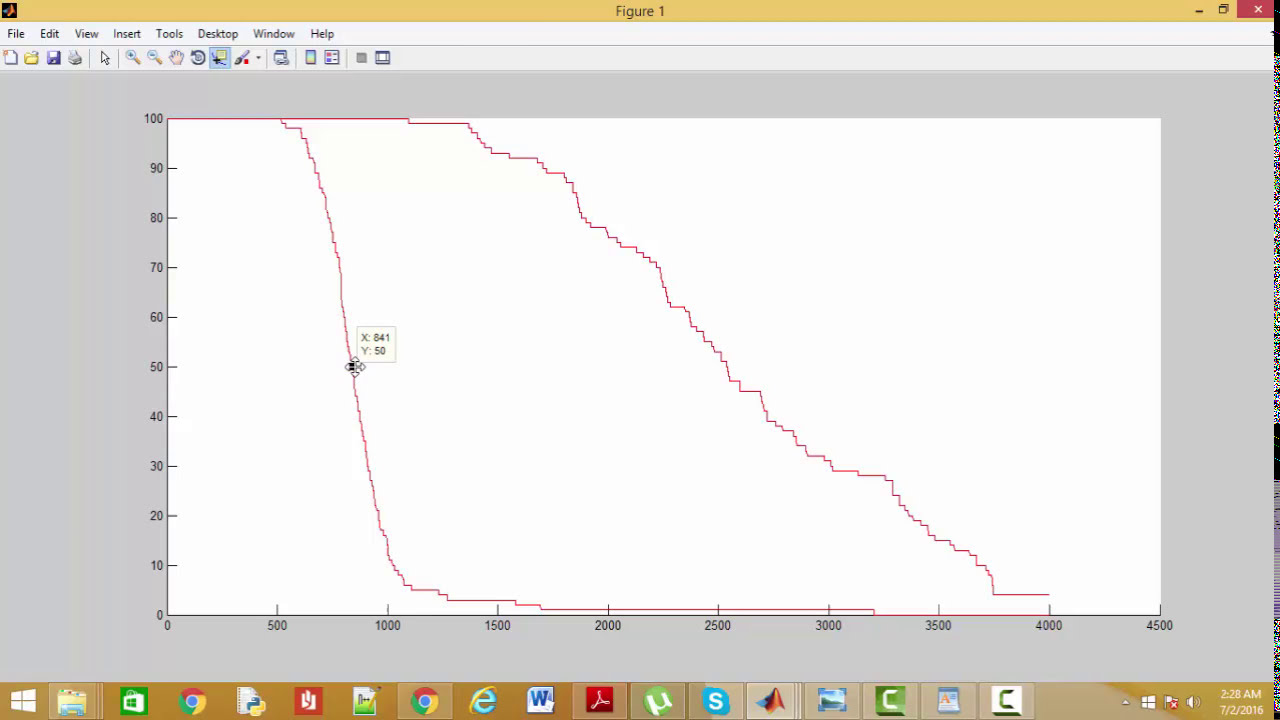Viewport: 1280px width, 720px height.
Task: Click the data tip showing X: 841
Action: (375, 344)
